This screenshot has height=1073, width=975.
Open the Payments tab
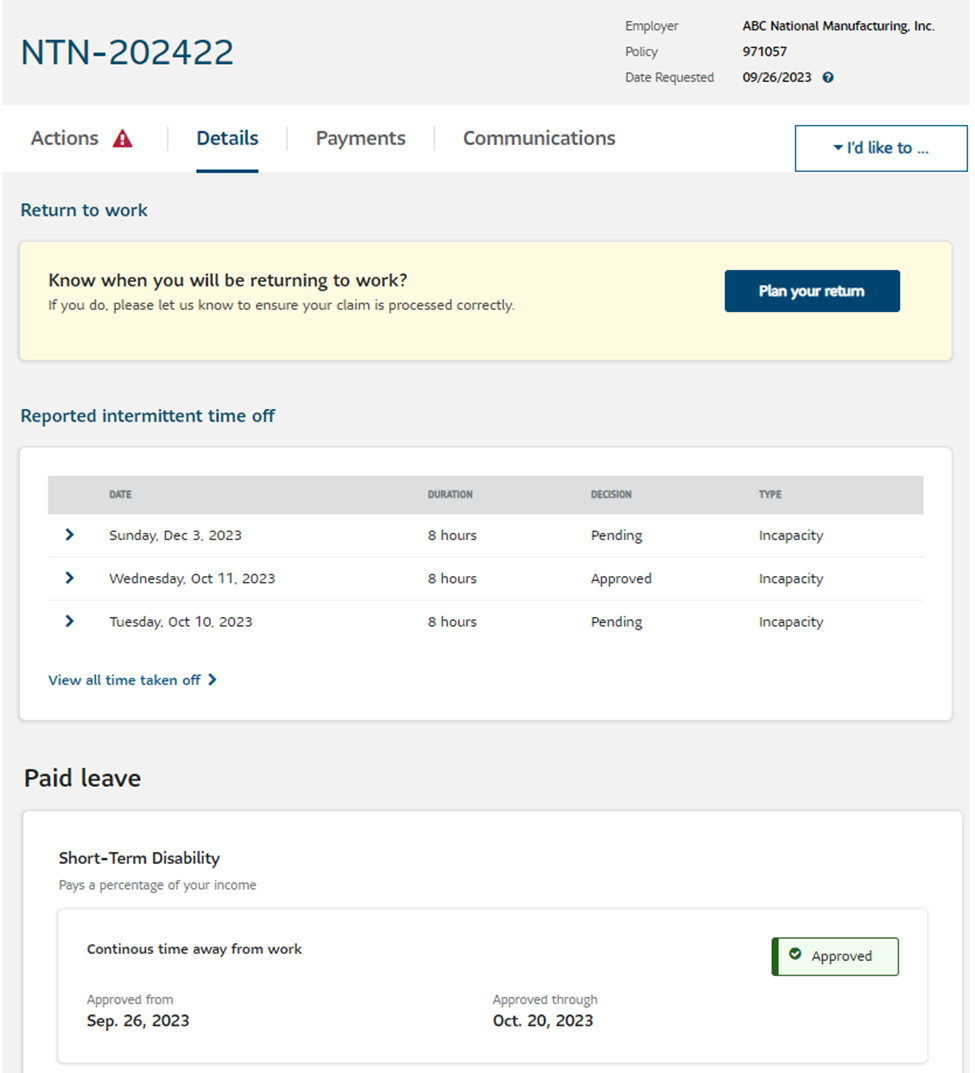360,139
